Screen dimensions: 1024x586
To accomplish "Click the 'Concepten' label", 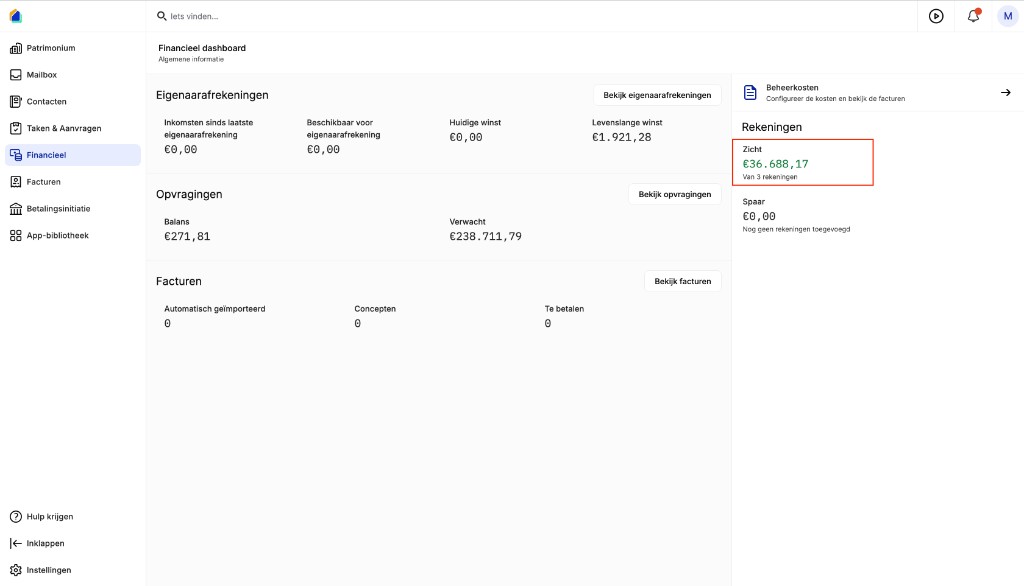I will 375,309.
